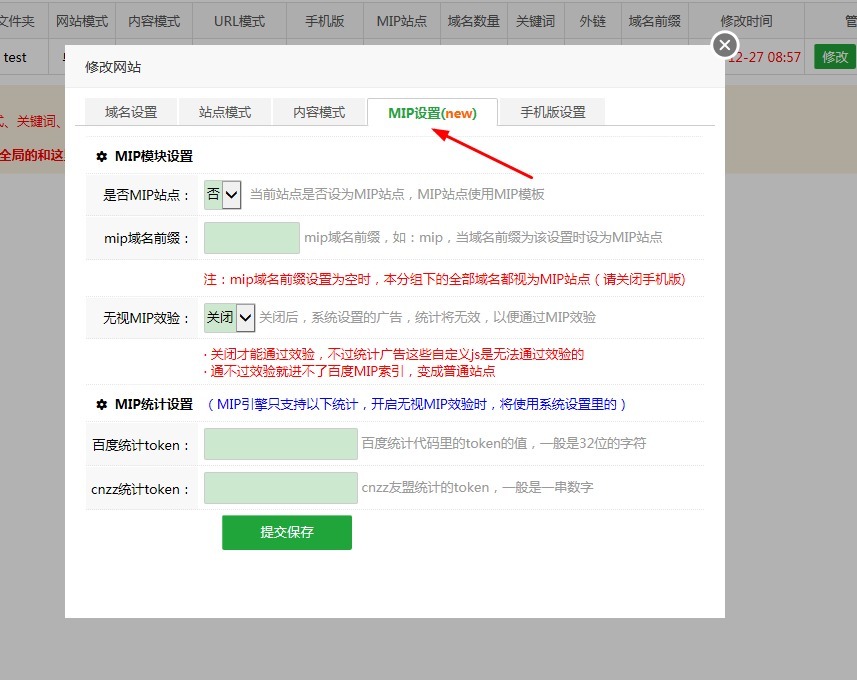Switch to the 站点模式 tab

click(x=224, y=112)
